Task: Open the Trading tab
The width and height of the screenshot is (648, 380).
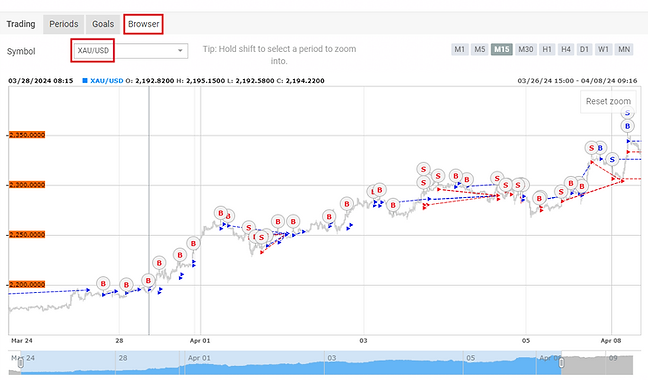Action: tap(21, 24)
